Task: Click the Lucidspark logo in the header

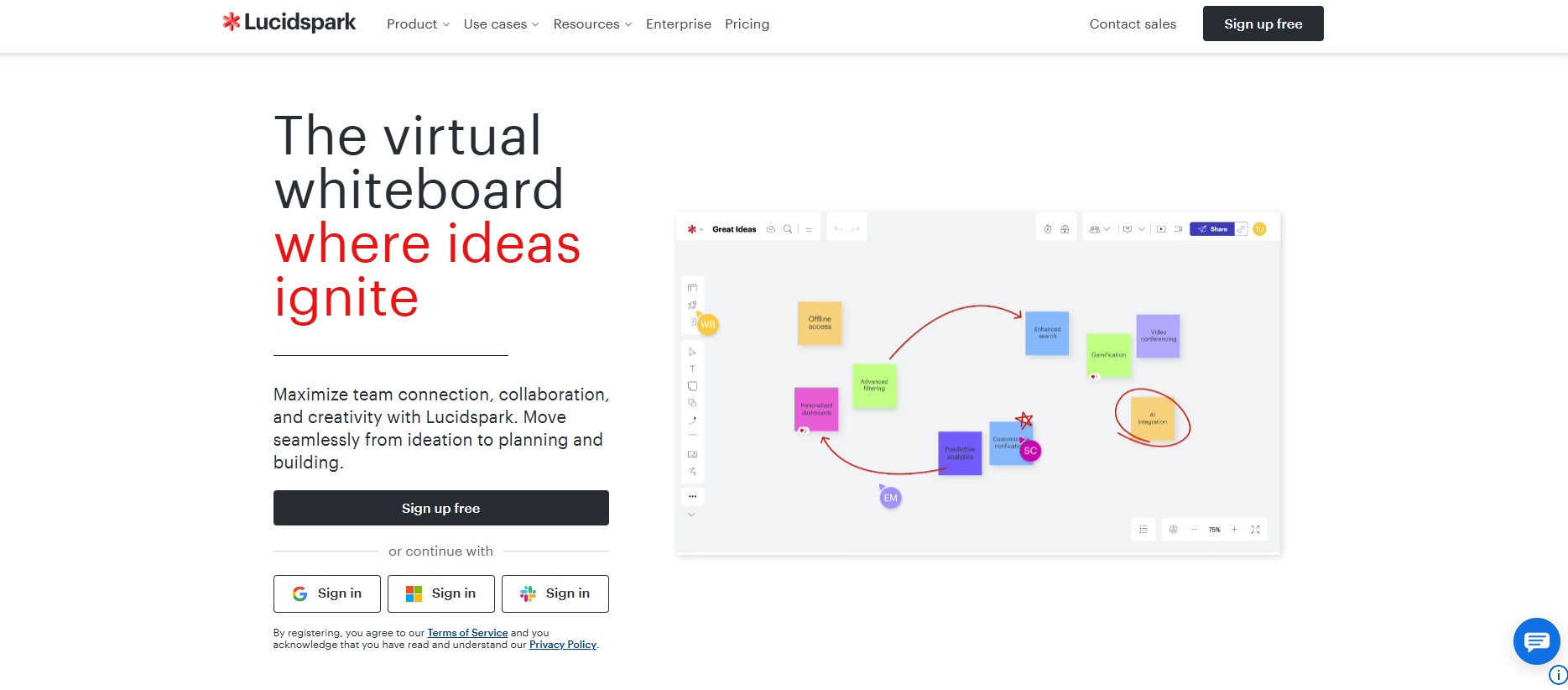Action: 289,23
